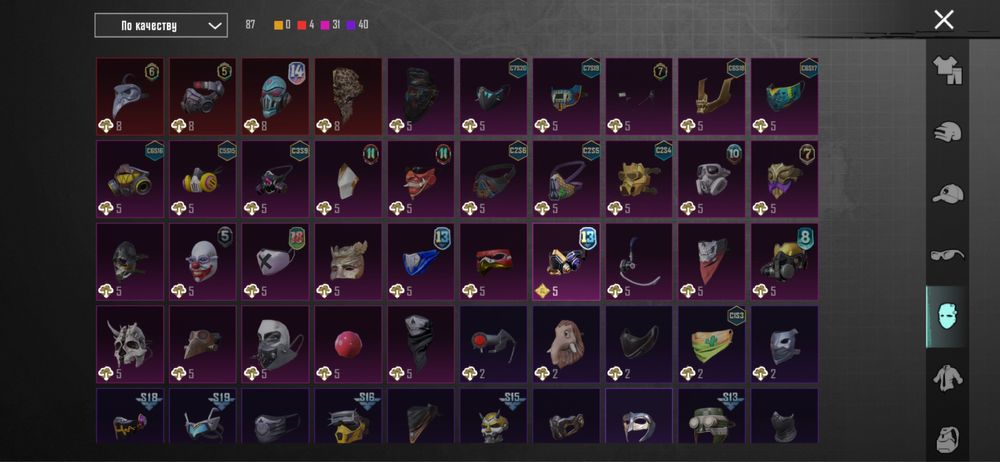The image size is (1000, 462).
Task: Filter by the purple quality swatch
Action: coord(351,25)
